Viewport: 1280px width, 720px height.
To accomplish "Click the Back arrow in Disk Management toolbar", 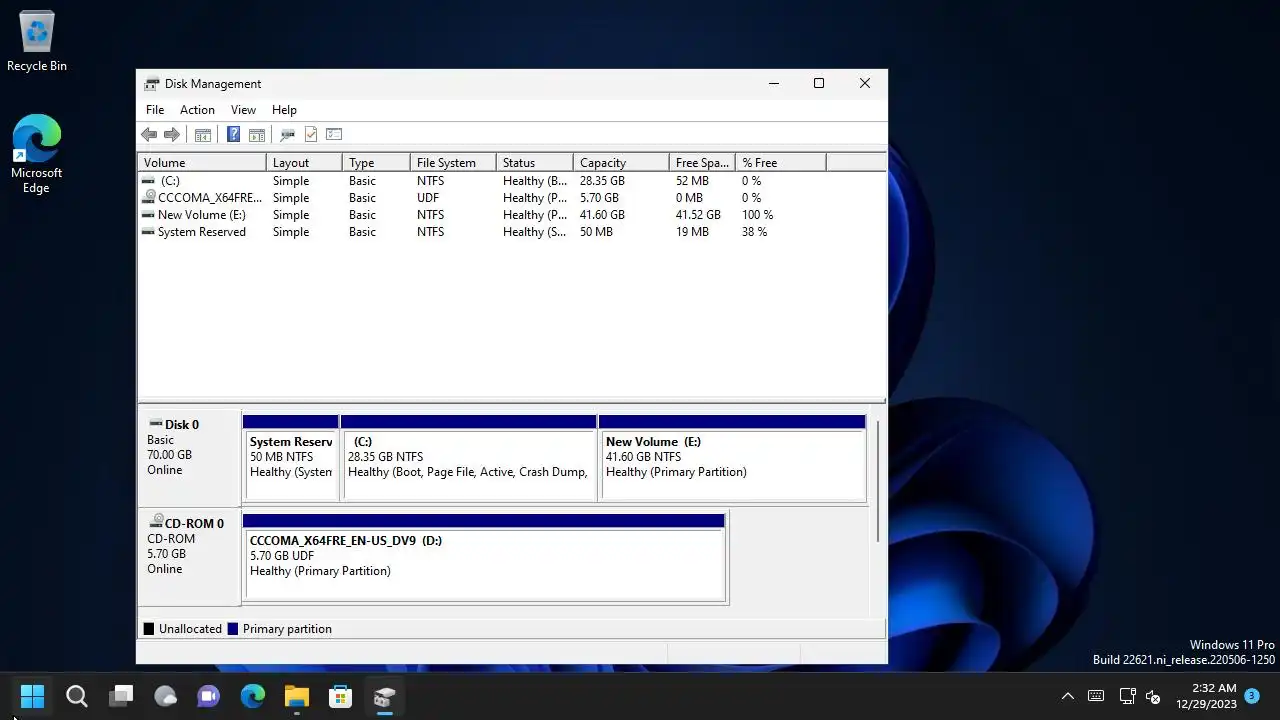I will [x=149, y=135].
